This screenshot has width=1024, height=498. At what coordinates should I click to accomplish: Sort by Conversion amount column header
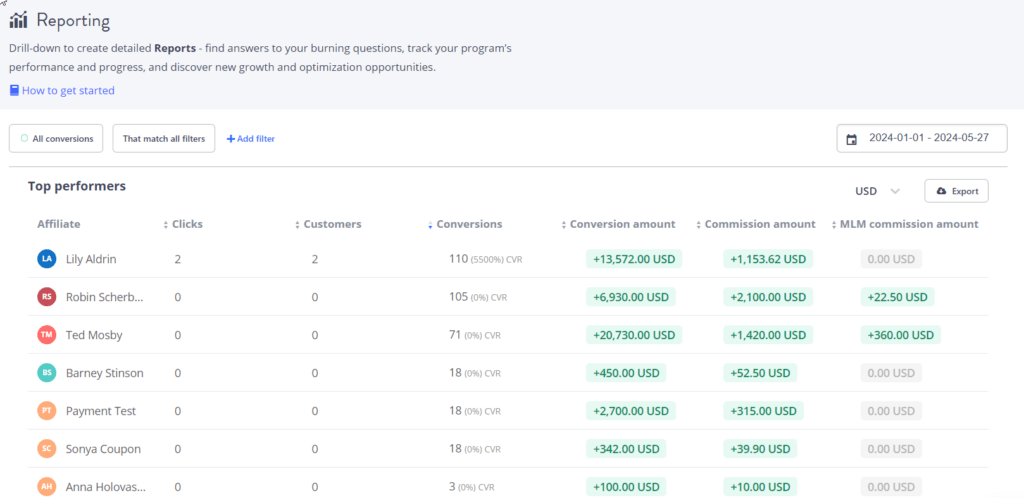(x=622, y=224)
